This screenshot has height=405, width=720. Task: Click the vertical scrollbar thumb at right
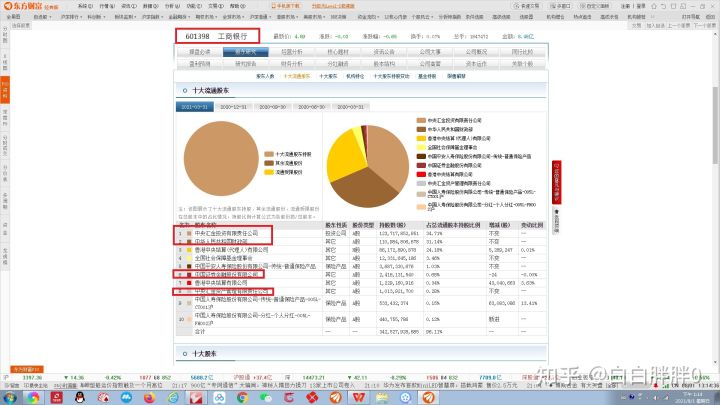(x=715, y=124)
